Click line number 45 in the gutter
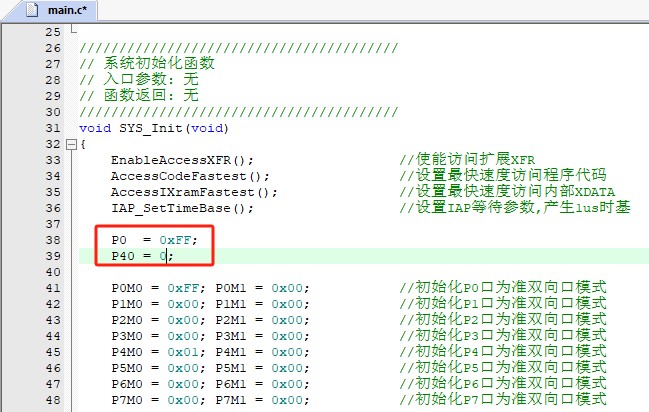649x412 pixels. (53, 352)
